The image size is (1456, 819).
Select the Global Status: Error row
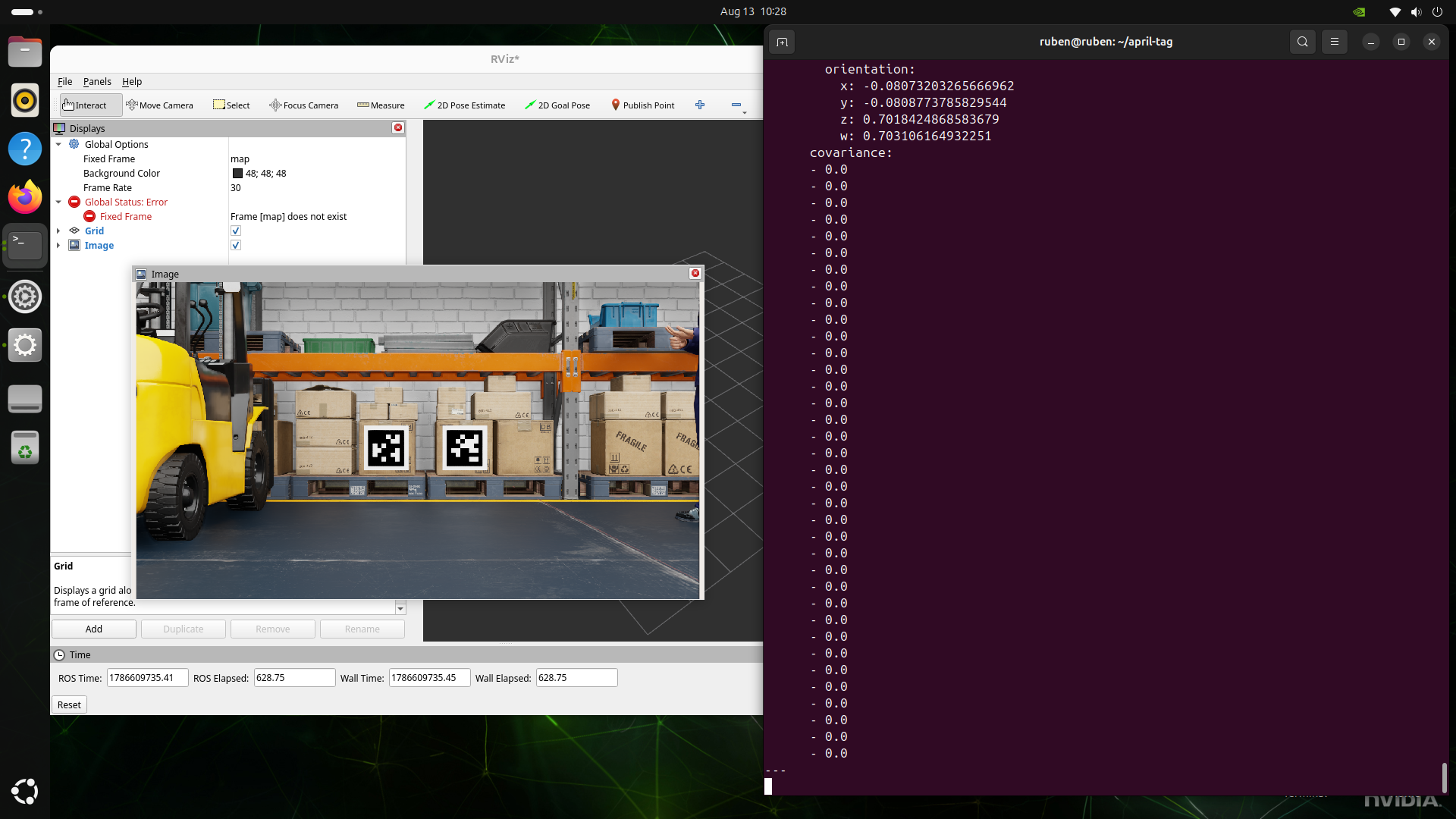click(x=228, y=202)
